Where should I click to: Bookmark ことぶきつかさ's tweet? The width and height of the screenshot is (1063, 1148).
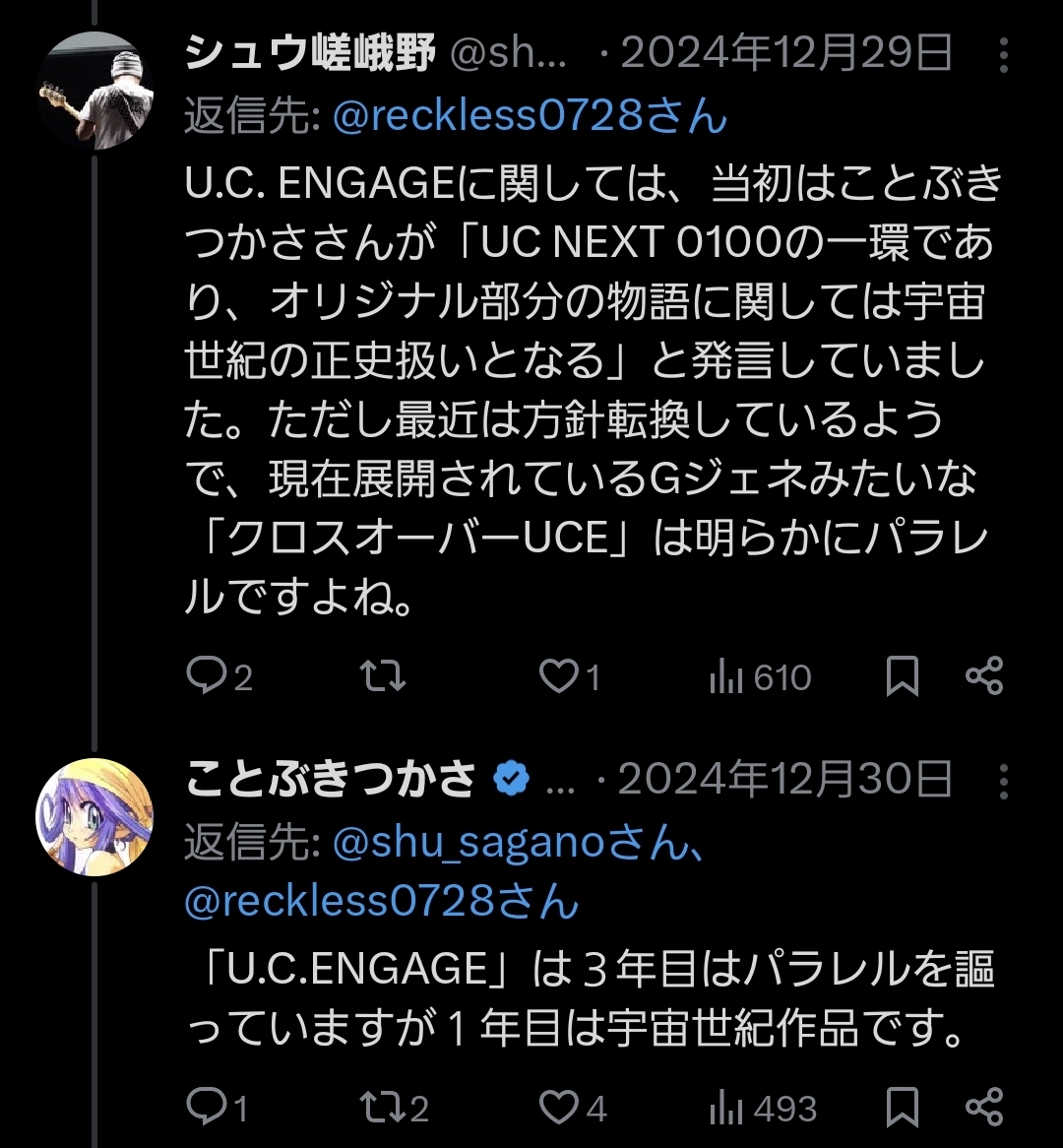pyautogui.click(x=903, y=1108)
